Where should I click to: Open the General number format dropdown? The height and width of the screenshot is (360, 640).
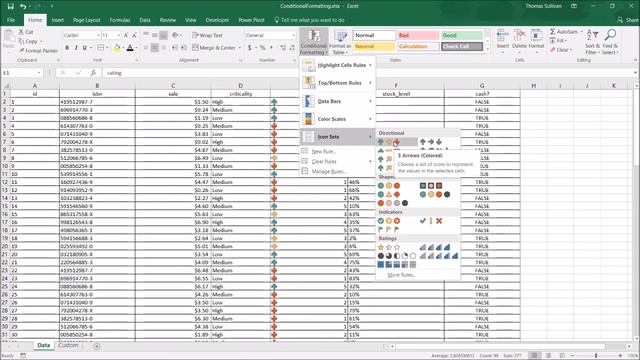click(293, 36)
